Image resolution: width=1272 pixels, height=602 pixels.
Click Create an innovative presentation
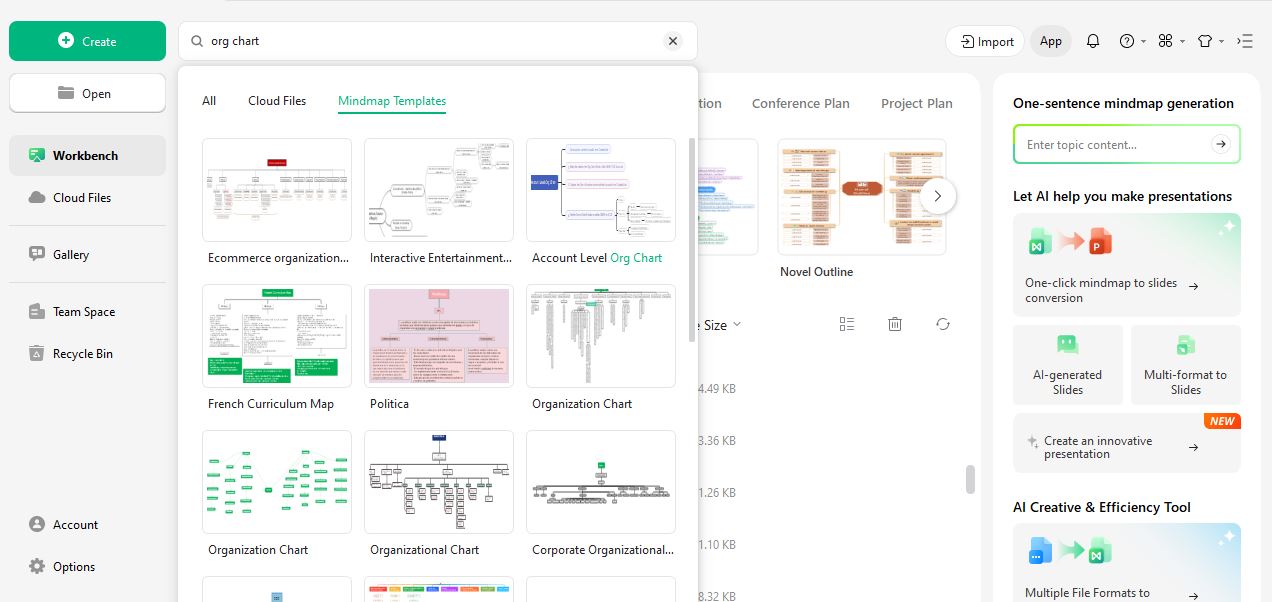(1127, 443)
